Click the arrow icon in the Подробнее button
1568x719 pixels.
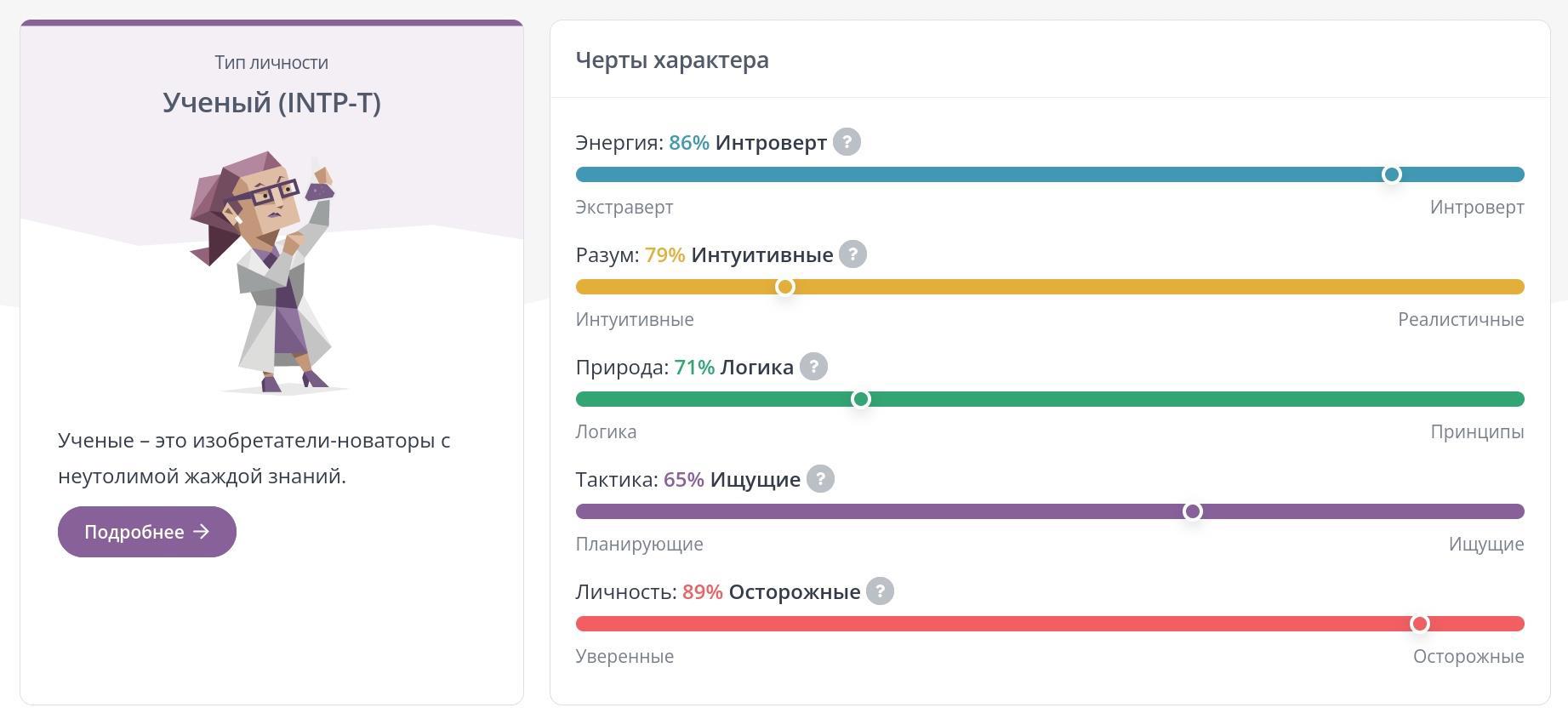click(202, 532)
